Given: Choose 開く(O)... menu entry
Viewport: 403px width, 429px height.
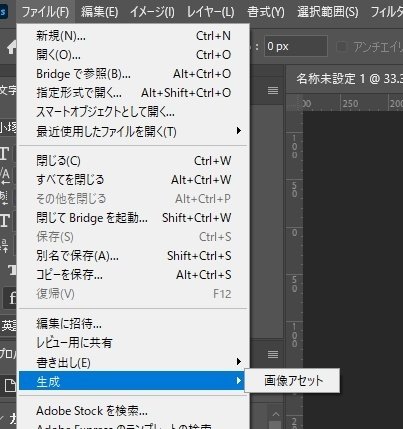Looking at the screenshot, I should click(133, 55).
